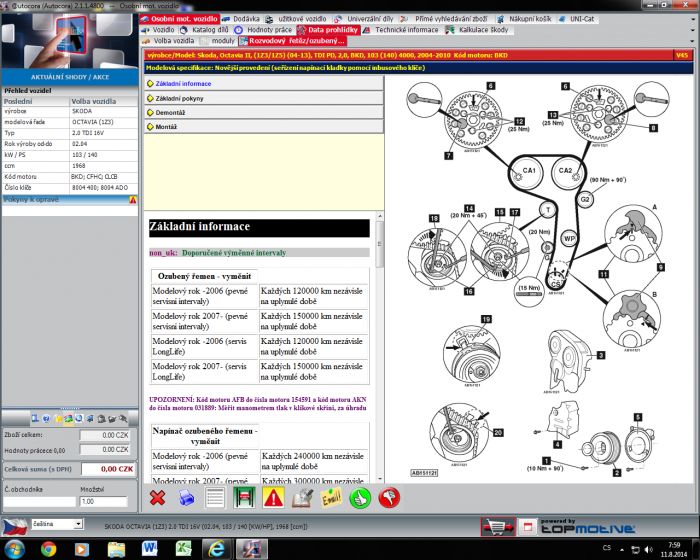Open the top tab row overflow arrow
Screen dimensions: 700x560
pos(693,19)
